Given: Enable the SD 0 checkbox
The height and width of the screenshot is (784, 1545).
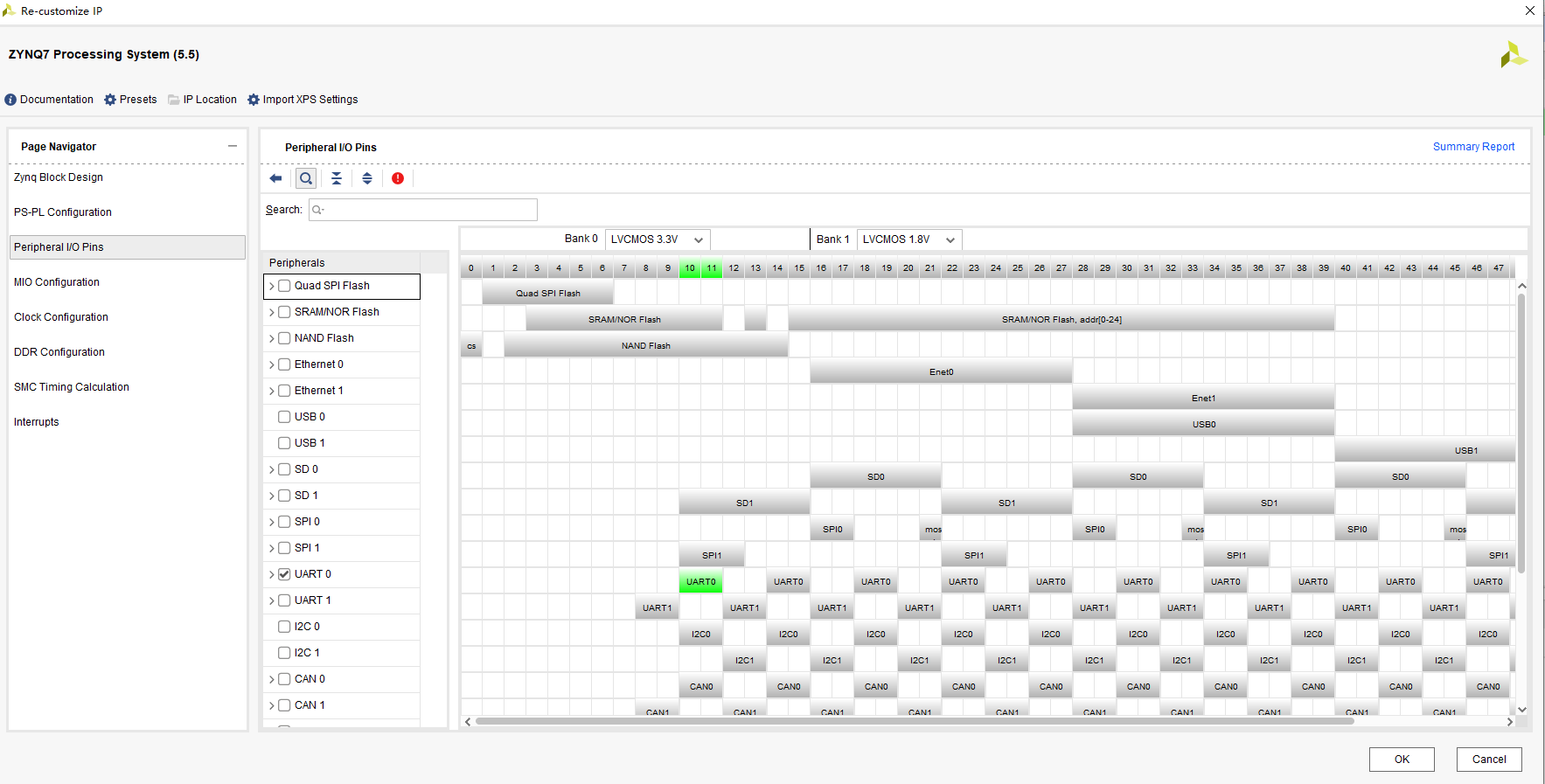Looking at the screenshot, I should (x=284, y=469).
